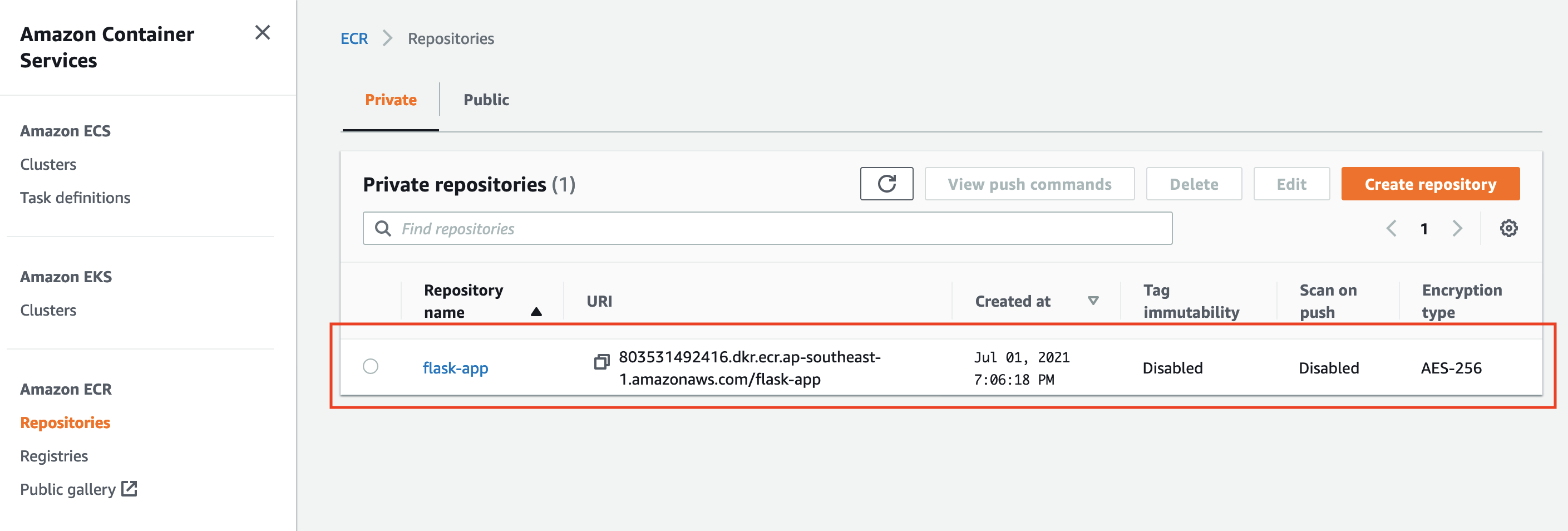This screenshot has width=1568, height=531.
Task: Click the refresh repositories icon button
Action: tap(886, 183)
